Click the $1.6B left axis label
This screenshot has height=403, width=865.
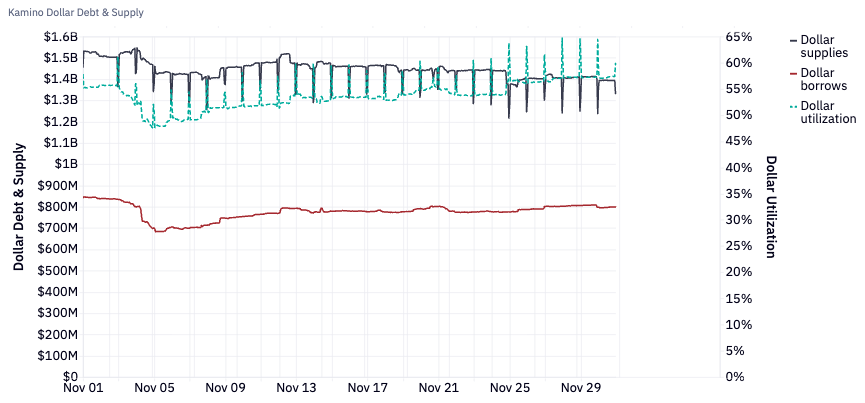[60, 36]
